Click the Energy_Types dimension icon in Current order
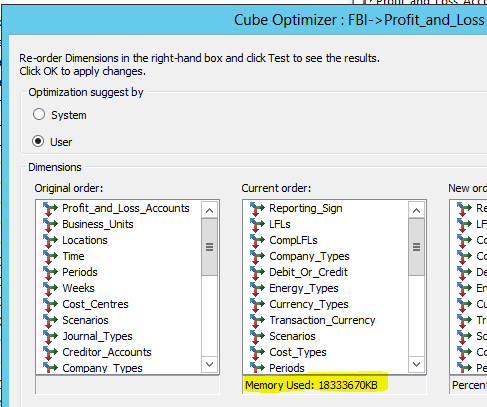The image size is (487, 407). pos(257,289)
